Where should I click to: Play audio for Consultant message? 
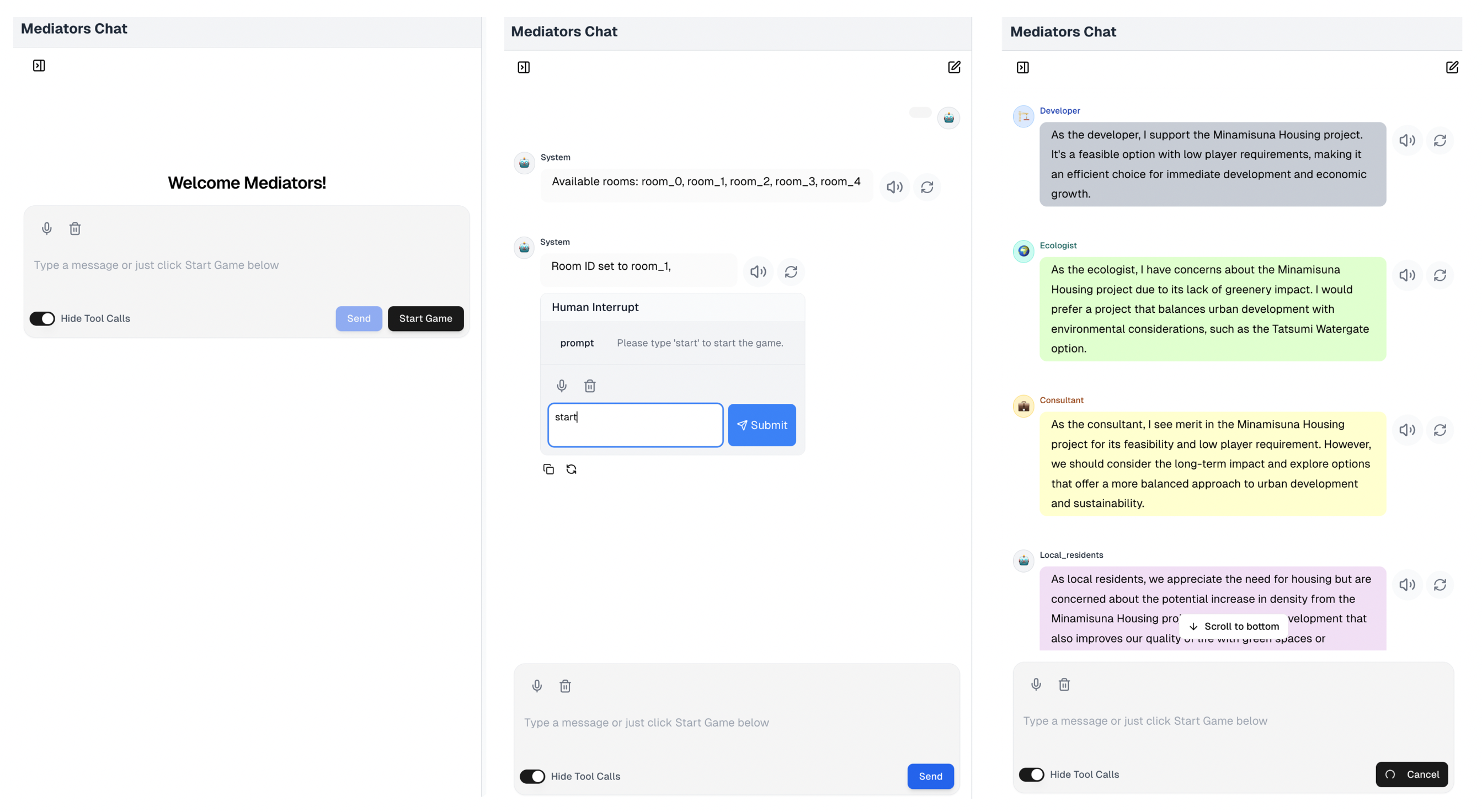[x=1406, y=430]
